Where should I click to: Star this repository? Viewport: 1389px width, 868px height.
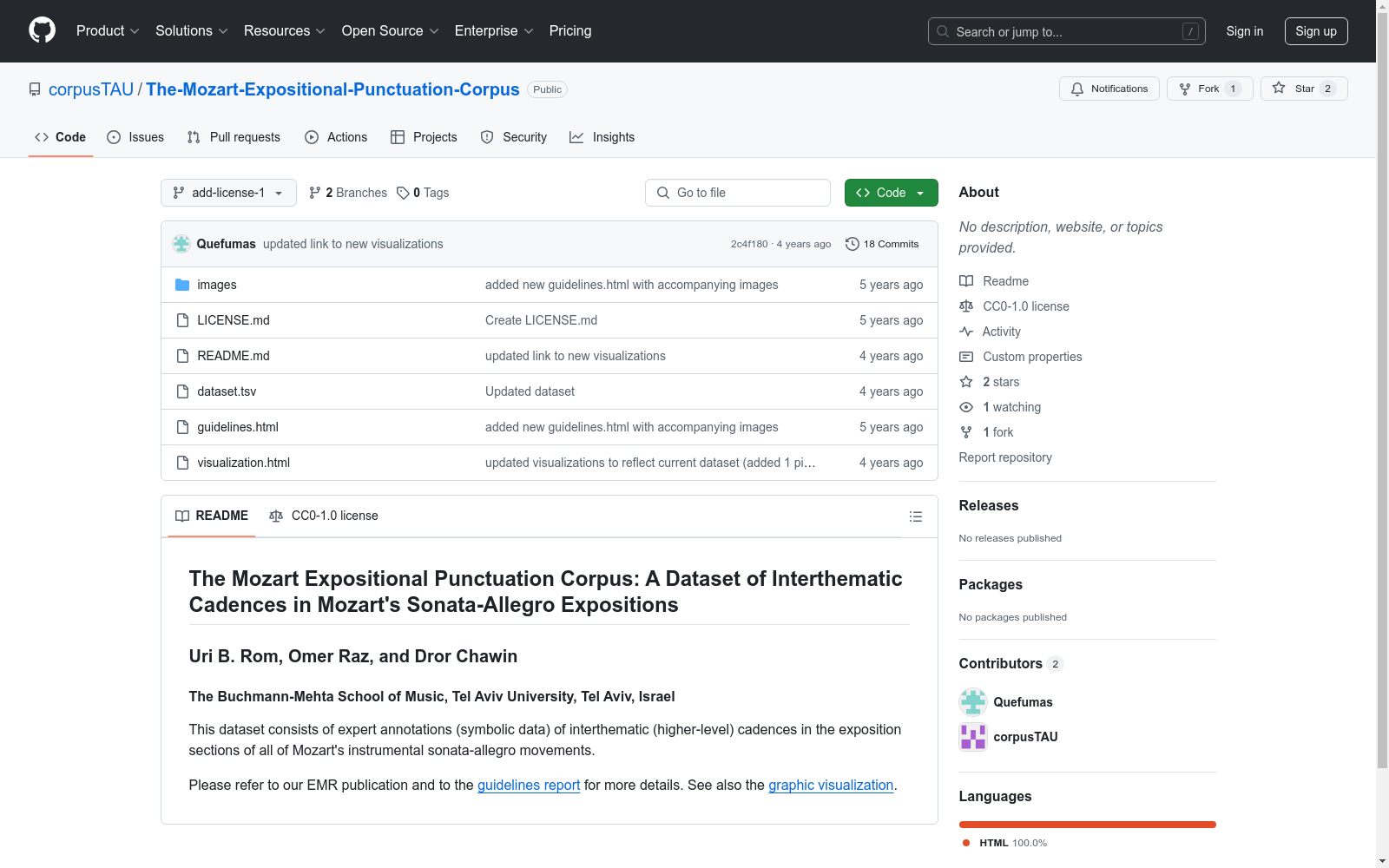tap(1304, 89)
